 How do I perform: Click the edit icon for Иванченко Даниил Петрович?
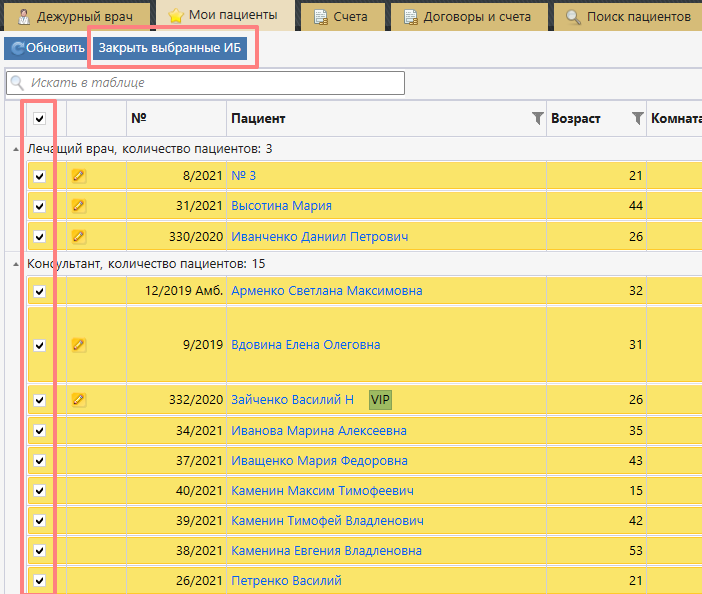tap(79, 237)
